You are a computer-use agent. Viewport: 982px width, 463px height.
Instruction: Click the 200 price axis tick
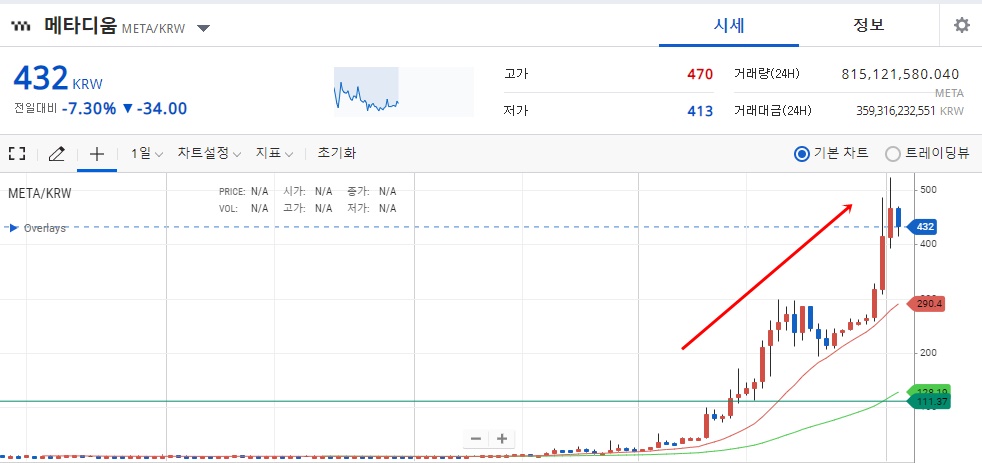point(928,353)
